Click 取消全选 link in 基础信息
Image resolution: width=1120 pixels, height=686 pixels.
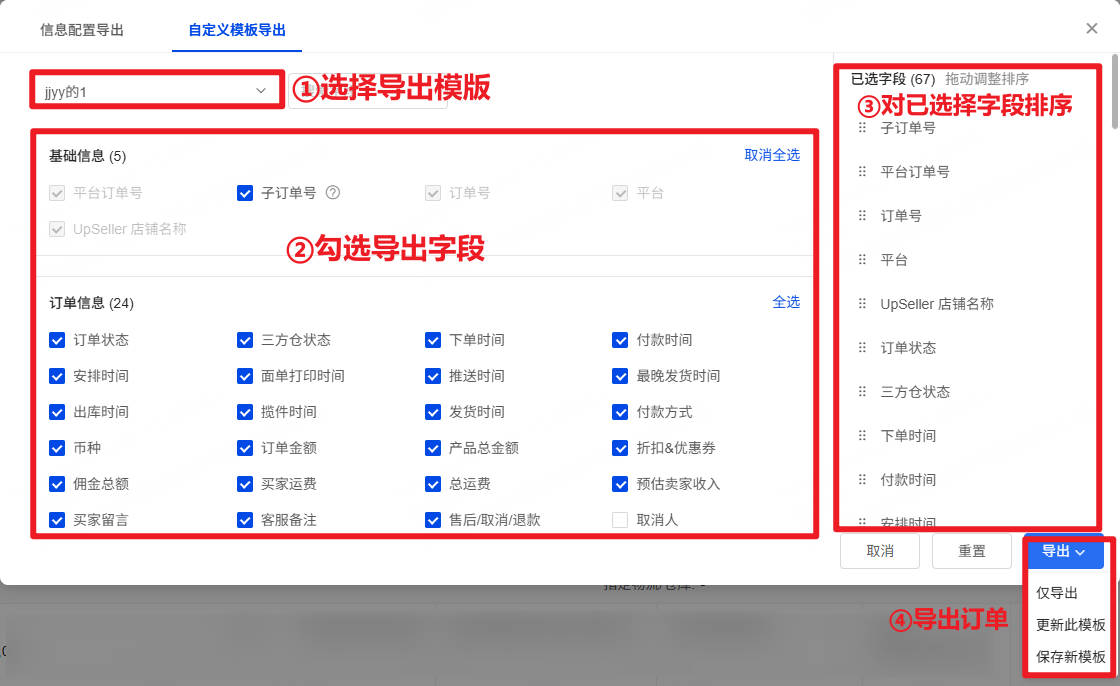(x=771, y=155)
